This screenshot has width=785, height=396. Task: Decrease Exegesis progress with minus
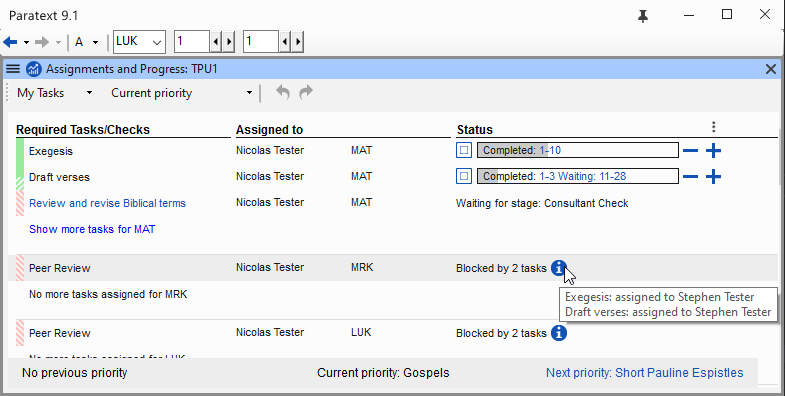pyautogui.click(x=690, y=151)
